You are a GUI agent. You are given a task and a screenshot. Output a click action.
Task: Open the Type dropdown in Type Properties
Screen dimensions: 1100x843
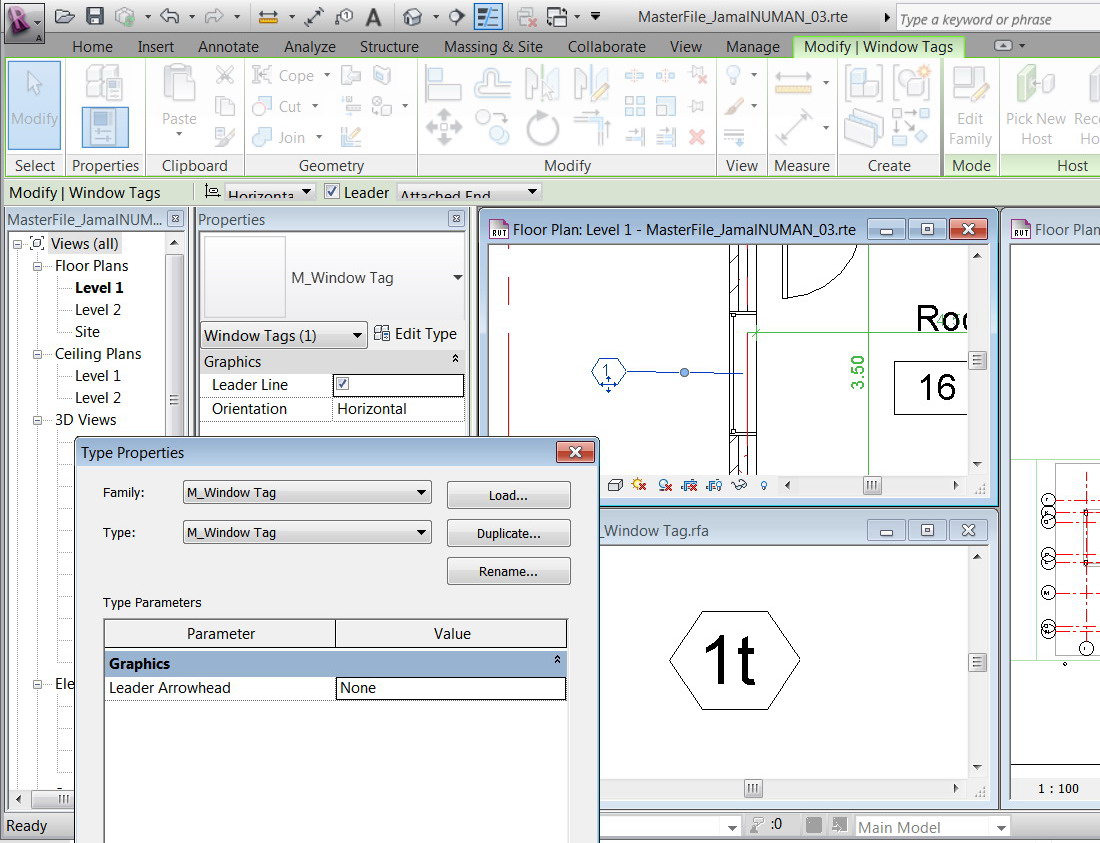tap(307, 532)
